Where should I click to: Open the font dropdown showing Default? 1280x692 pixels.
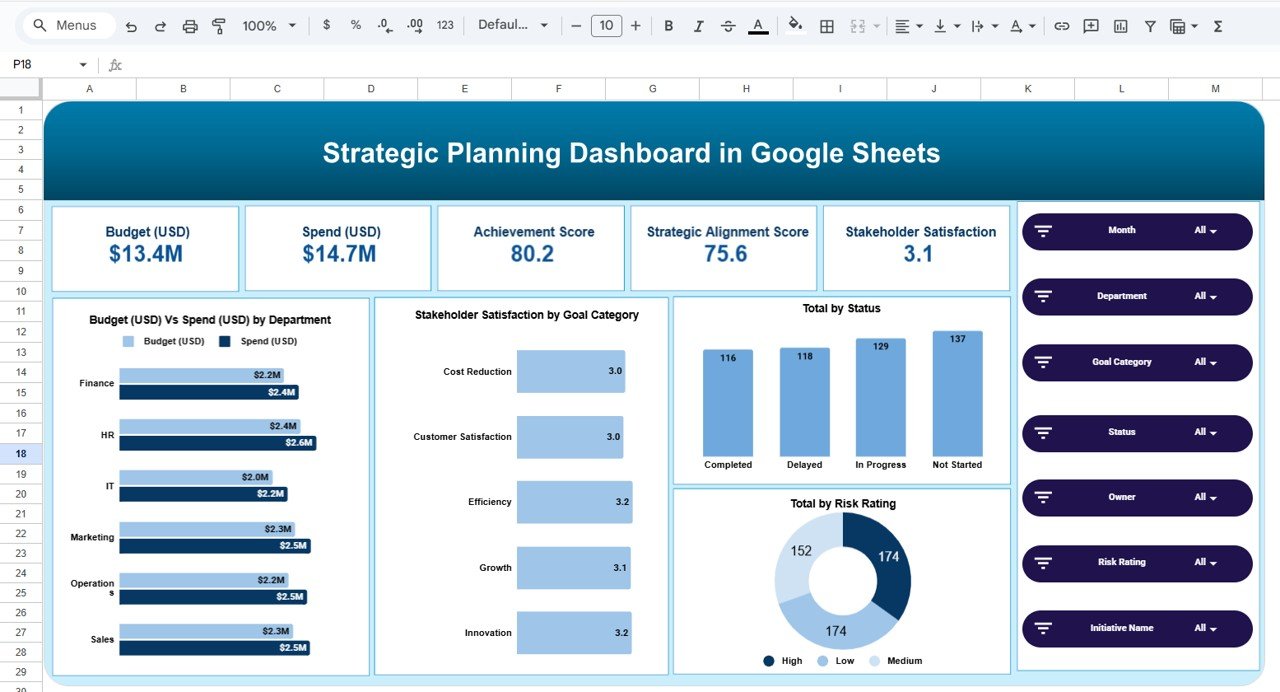[x=513, y=26]
